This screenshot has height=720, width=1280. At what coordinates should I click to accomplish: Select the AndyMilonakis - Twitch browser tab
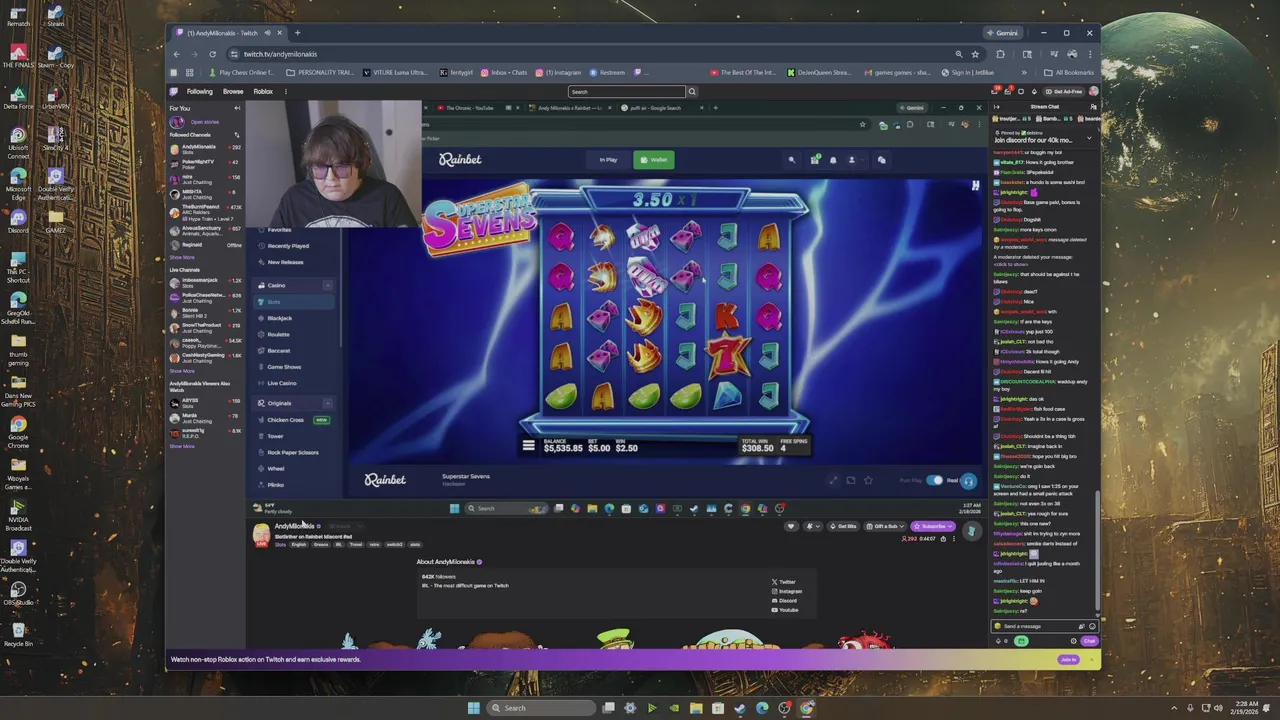[231, 33]
